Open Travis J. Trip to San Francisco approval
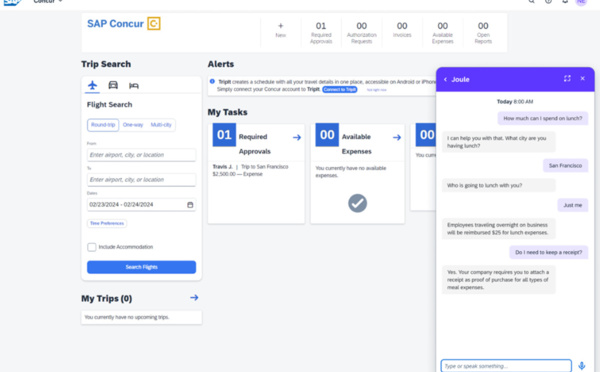600x372 pixels. (x=250, y=170)
